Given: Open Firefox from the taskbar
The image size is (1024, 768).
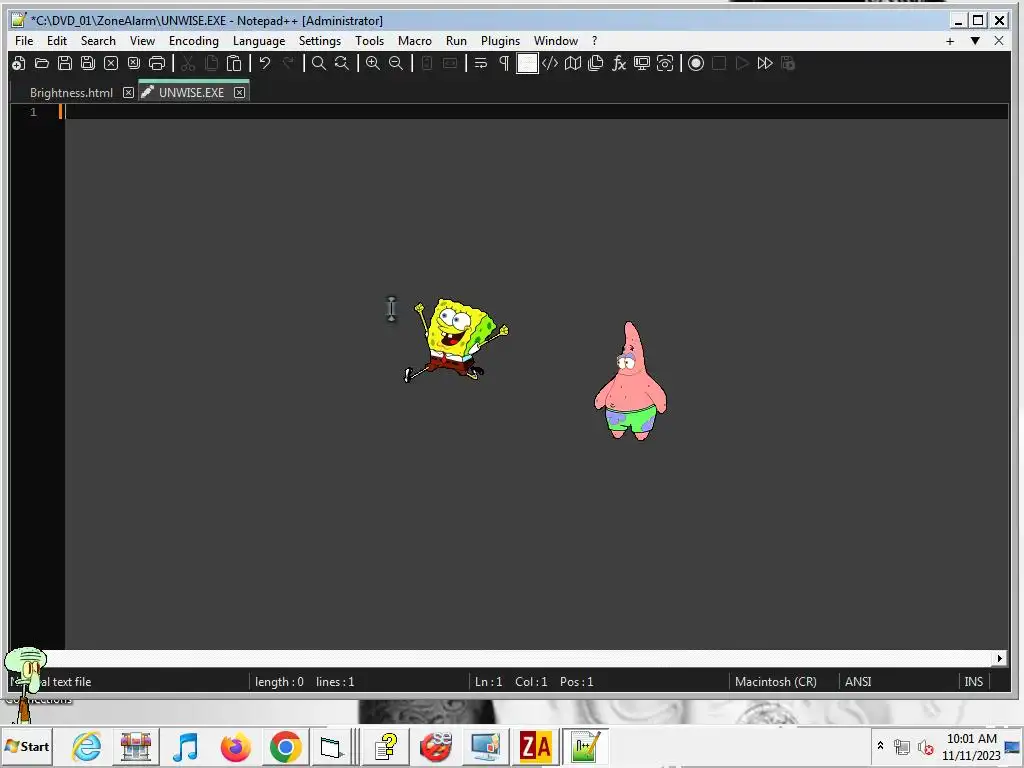Looking at the screenshot, I should [x=236, y=746].
